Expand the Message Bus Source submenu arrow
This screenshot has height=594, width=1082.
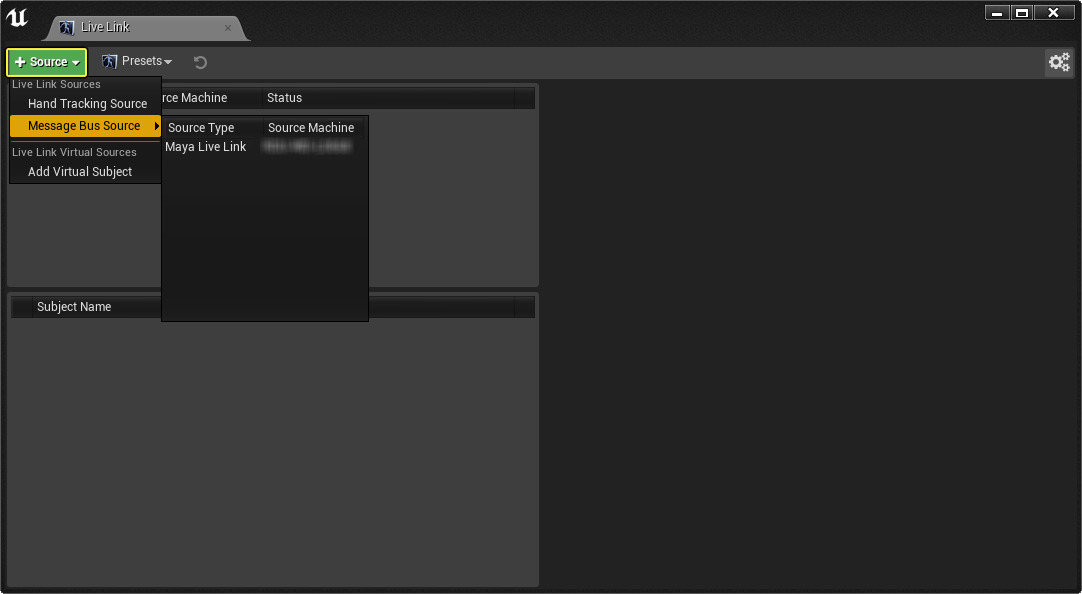tap(157, 126)
